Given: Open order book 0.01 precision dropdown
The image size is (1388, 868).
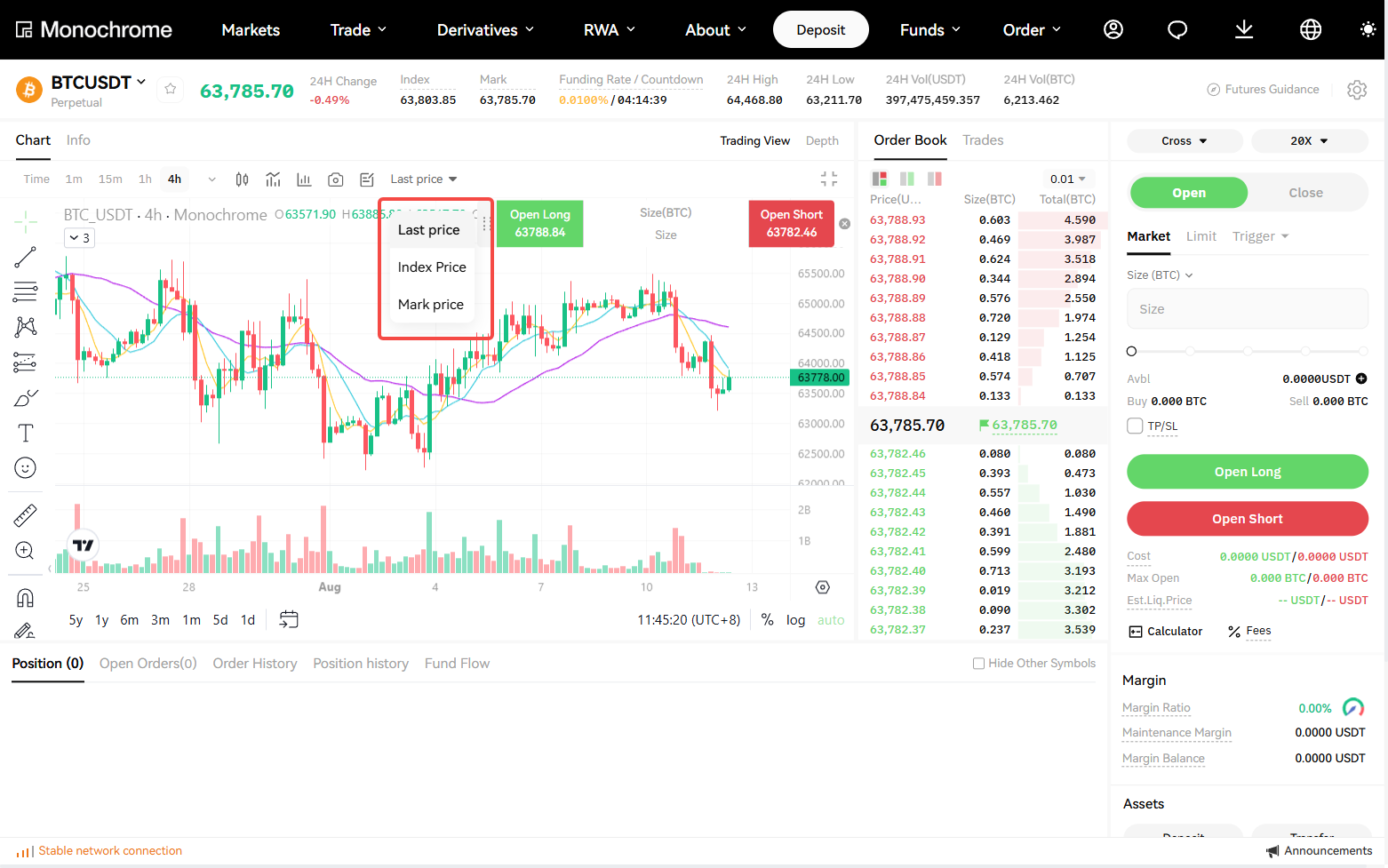Looking at the screenshot, I should click(x=1067, y=179).
